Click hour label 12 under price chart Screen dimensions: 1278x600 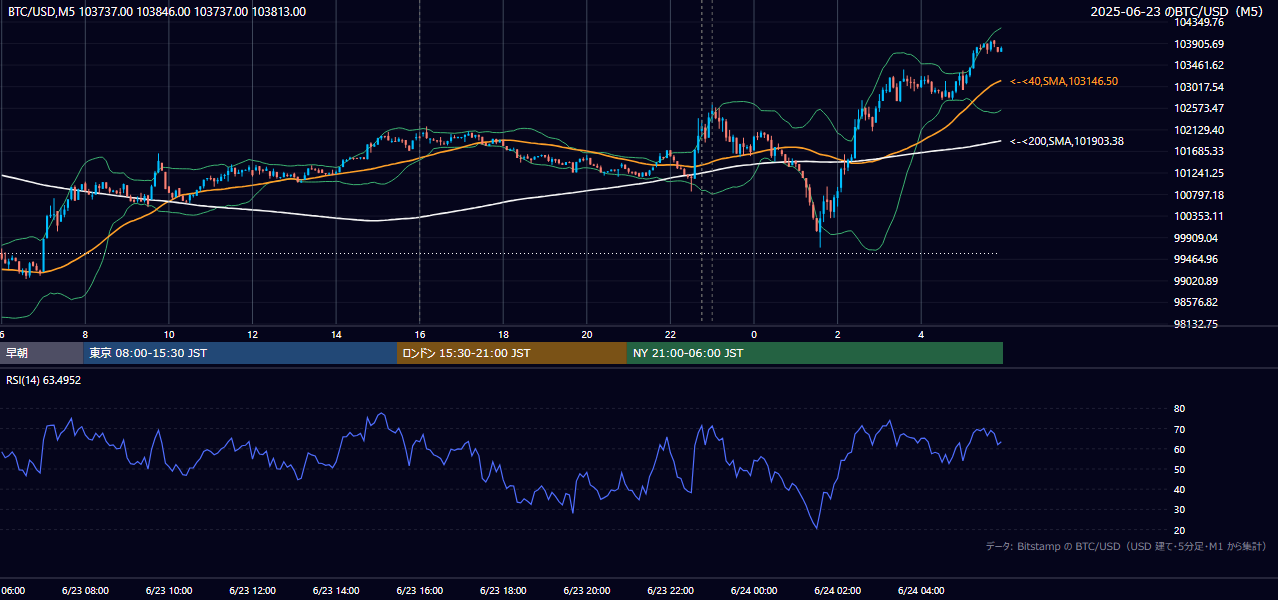coord(253,334)
